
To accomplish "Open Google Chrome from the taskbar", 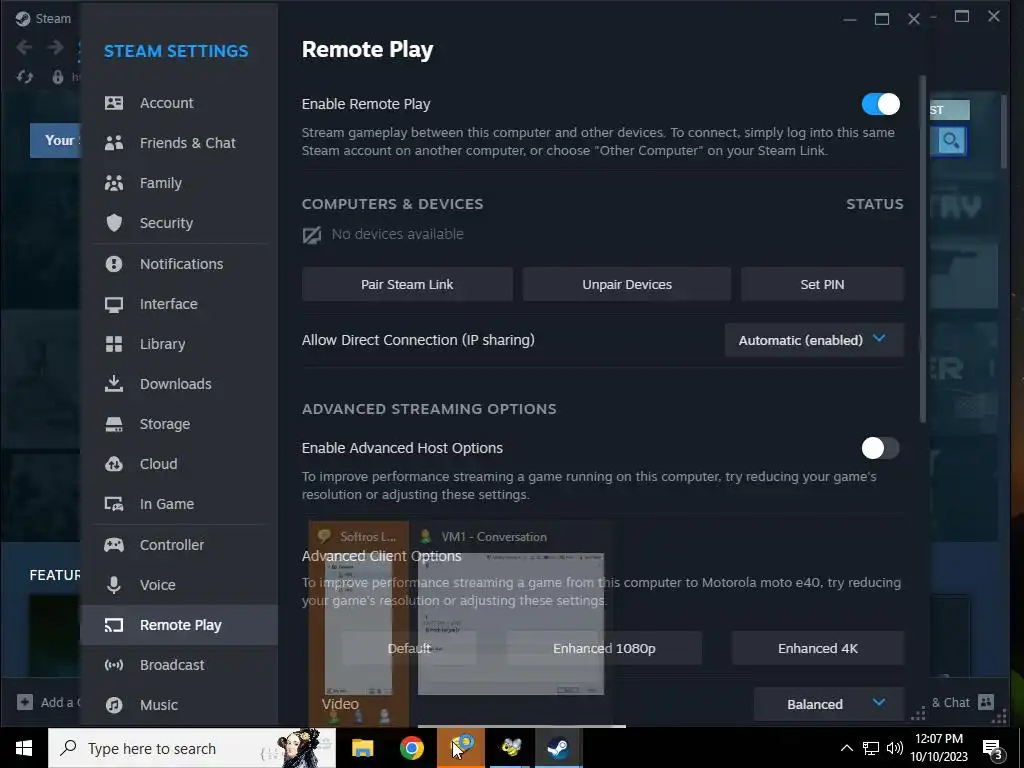I will [411, 748].
